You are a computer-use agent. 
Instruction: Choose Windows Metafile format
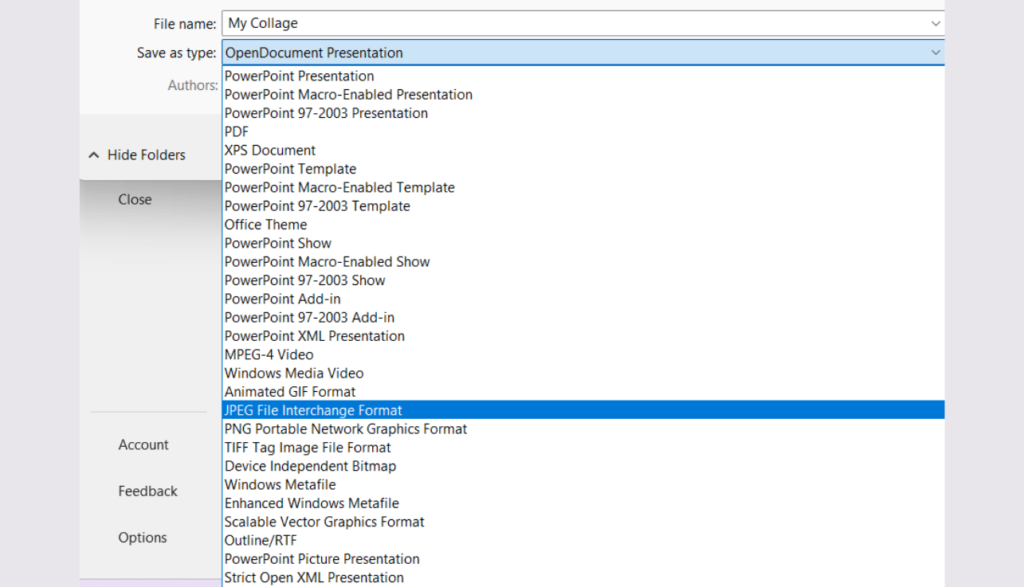click(583, 485)
